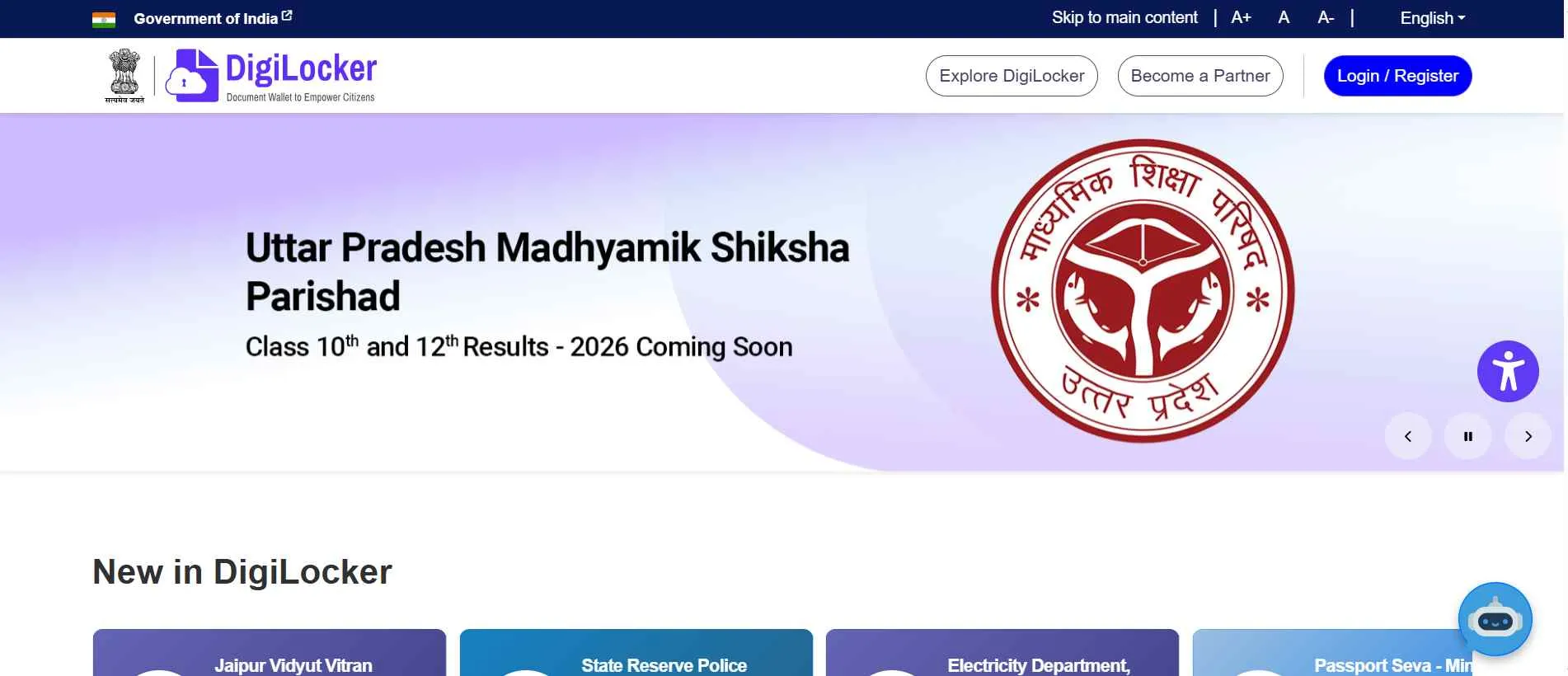Open the Explore DigiLocker menu

pos(1012,76)
